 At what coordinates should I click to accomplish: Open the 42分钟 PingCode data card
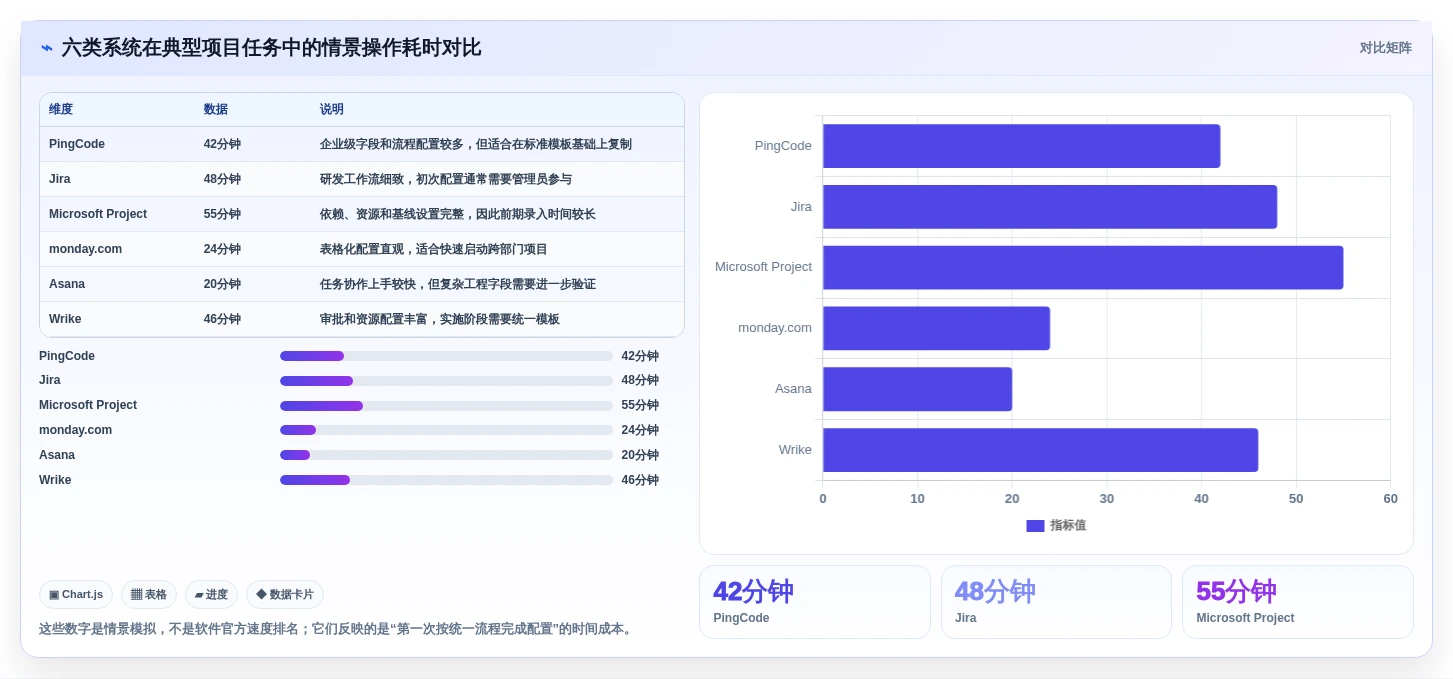coord(814,602)
